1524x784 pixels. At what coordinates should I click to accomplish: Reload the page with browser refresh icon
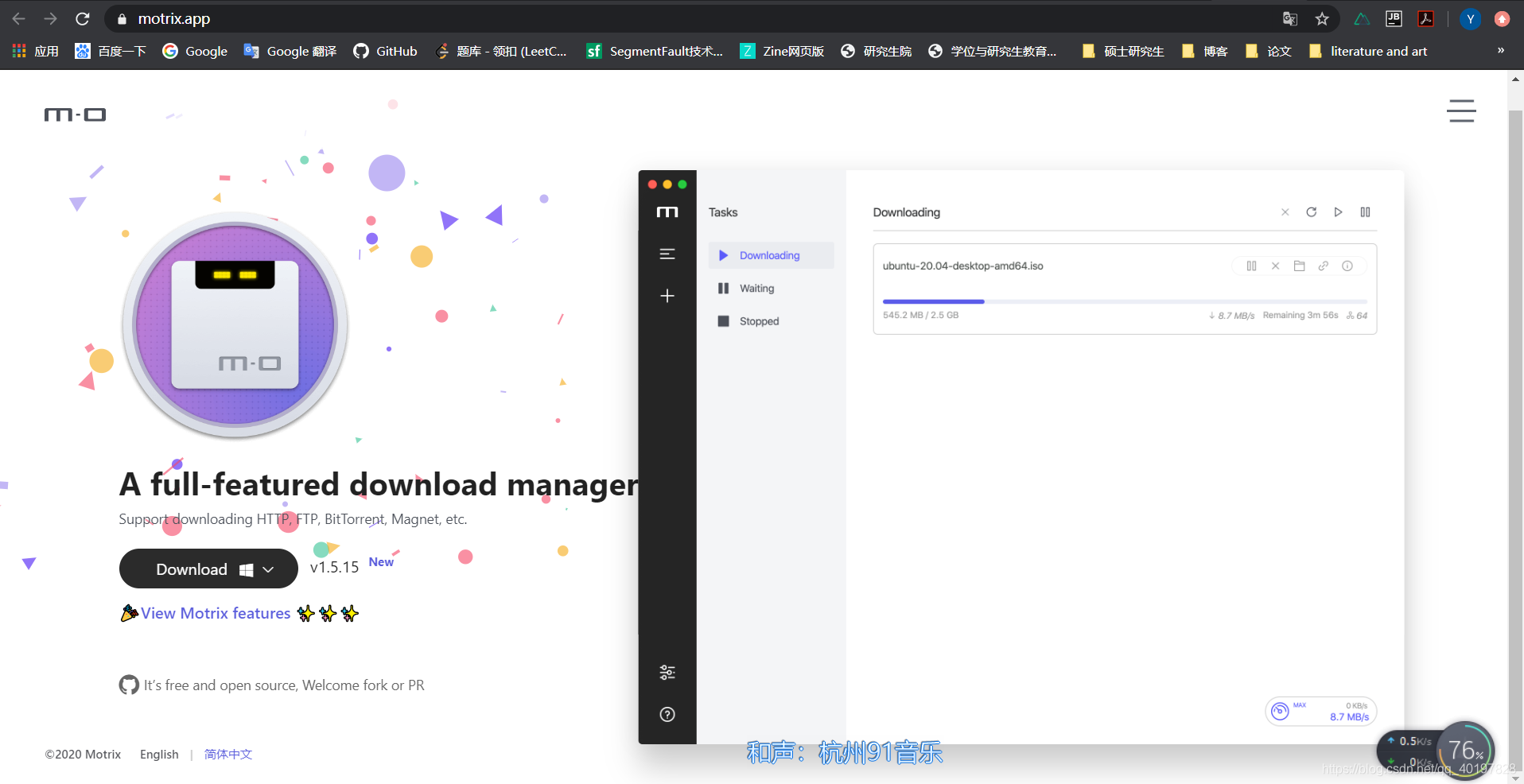click(x=83, y=18)
